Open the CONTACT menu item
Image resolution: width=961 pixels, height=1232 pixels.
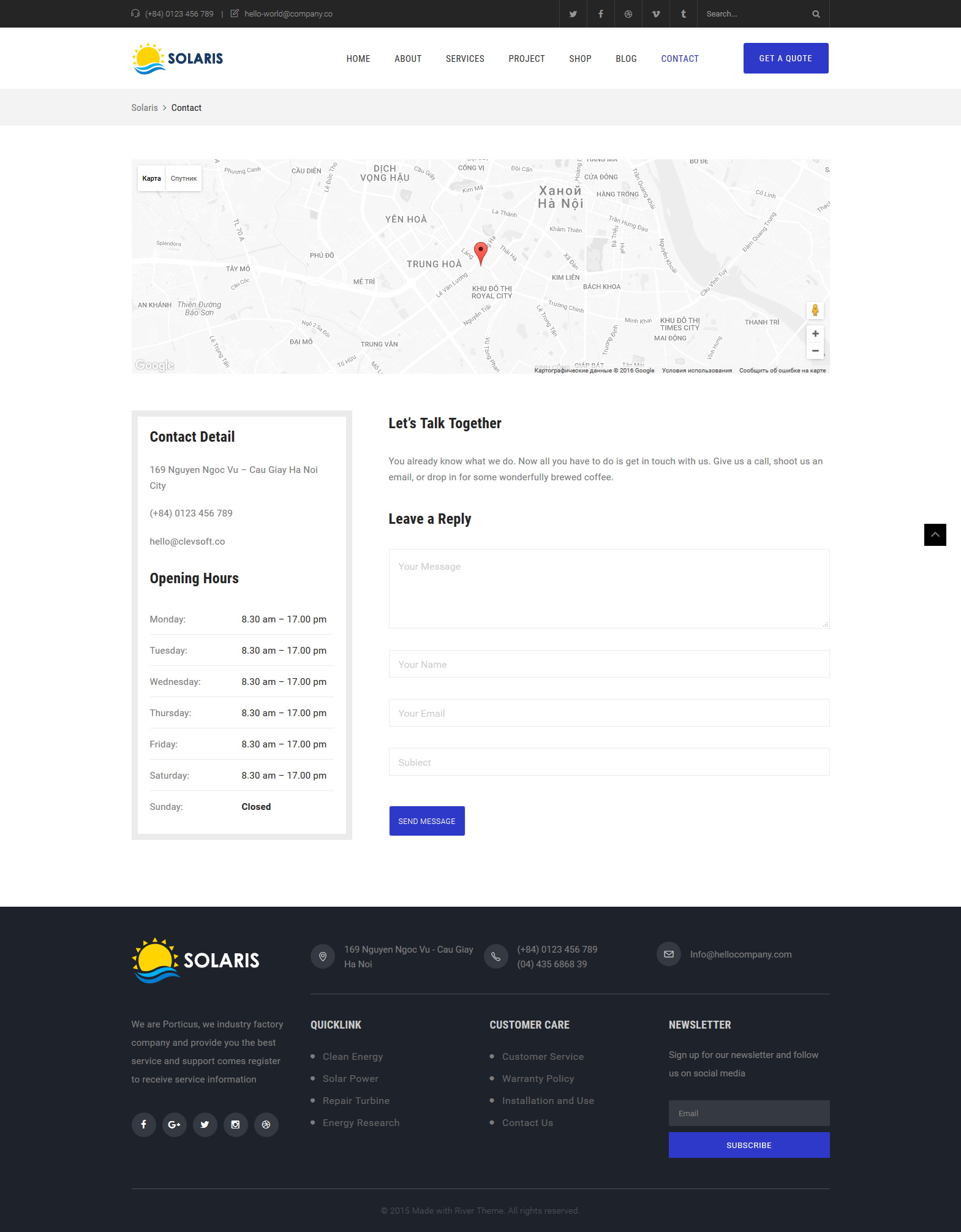680,59
